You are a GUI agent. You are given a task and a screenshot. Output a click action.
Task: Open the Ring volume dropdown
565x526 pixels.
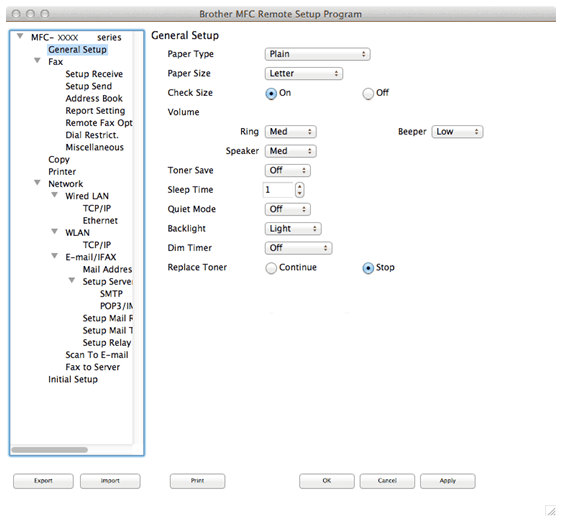click(x=290, y=132)
